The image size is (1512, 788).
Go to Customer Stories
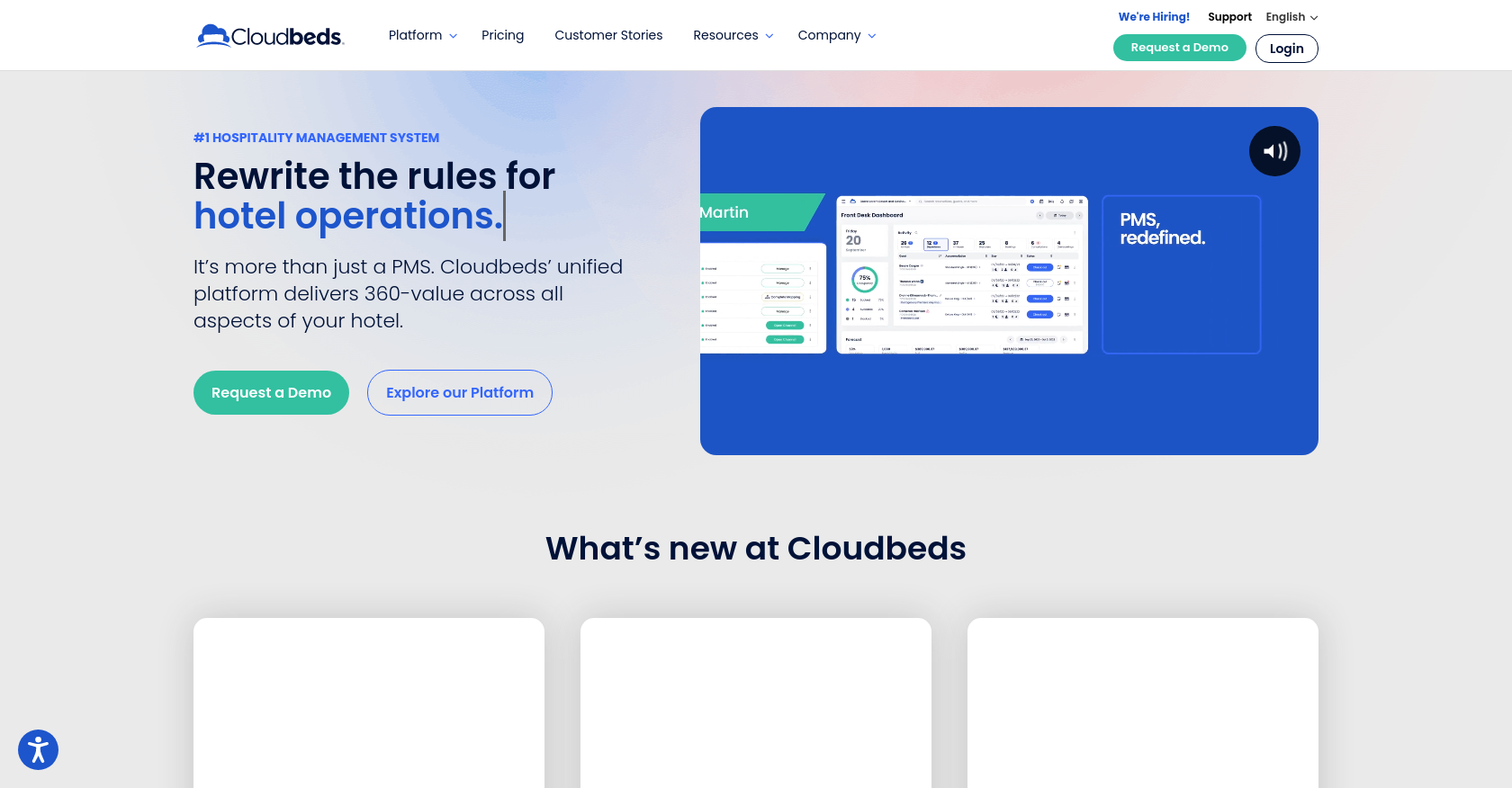[x=608, y=35]
